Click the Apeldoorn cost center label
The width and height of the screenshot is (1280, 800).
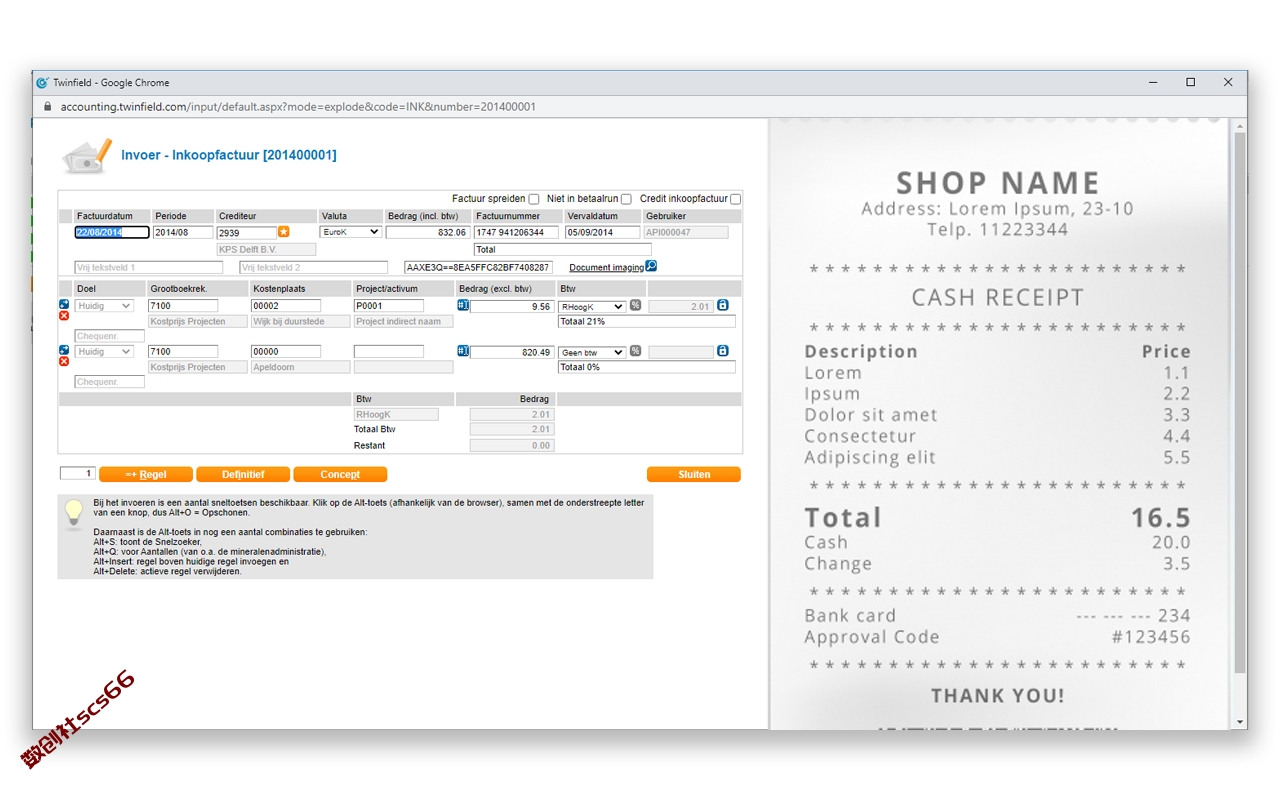(301, 368)
